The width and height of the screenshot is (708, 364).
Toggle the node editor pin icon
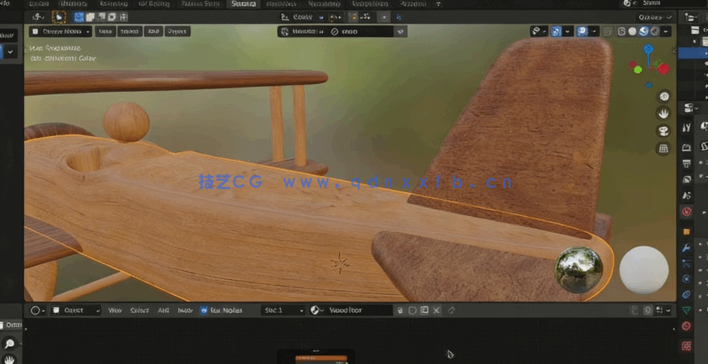452,310
